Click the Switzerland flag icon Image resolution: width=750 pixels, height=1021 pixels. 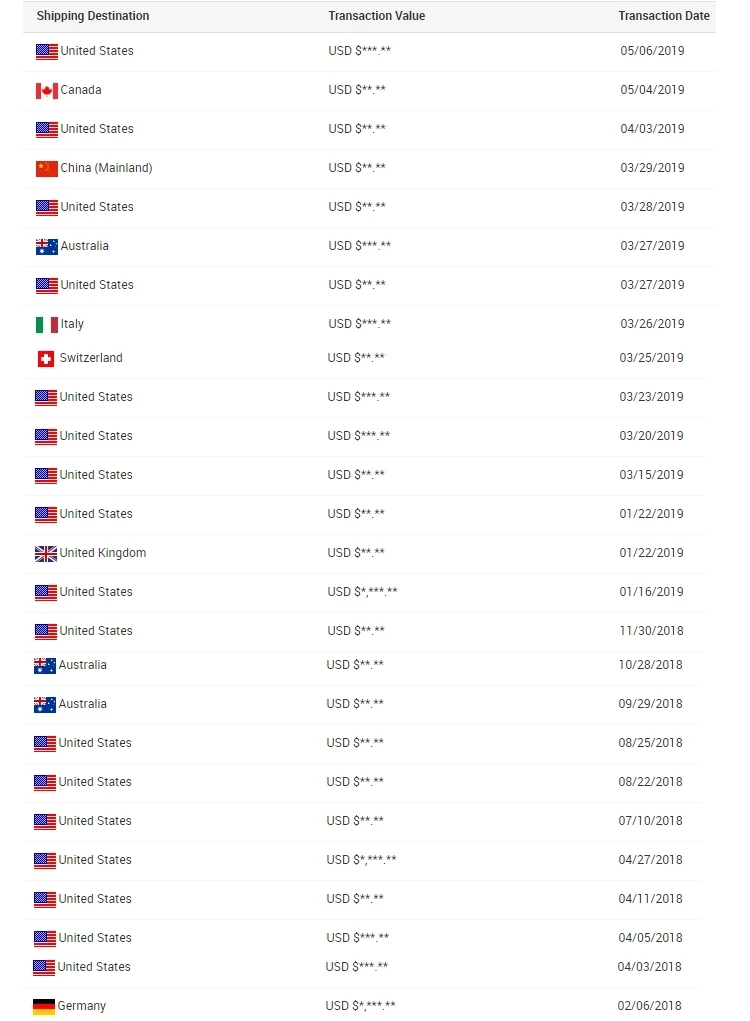pos(45,359)
